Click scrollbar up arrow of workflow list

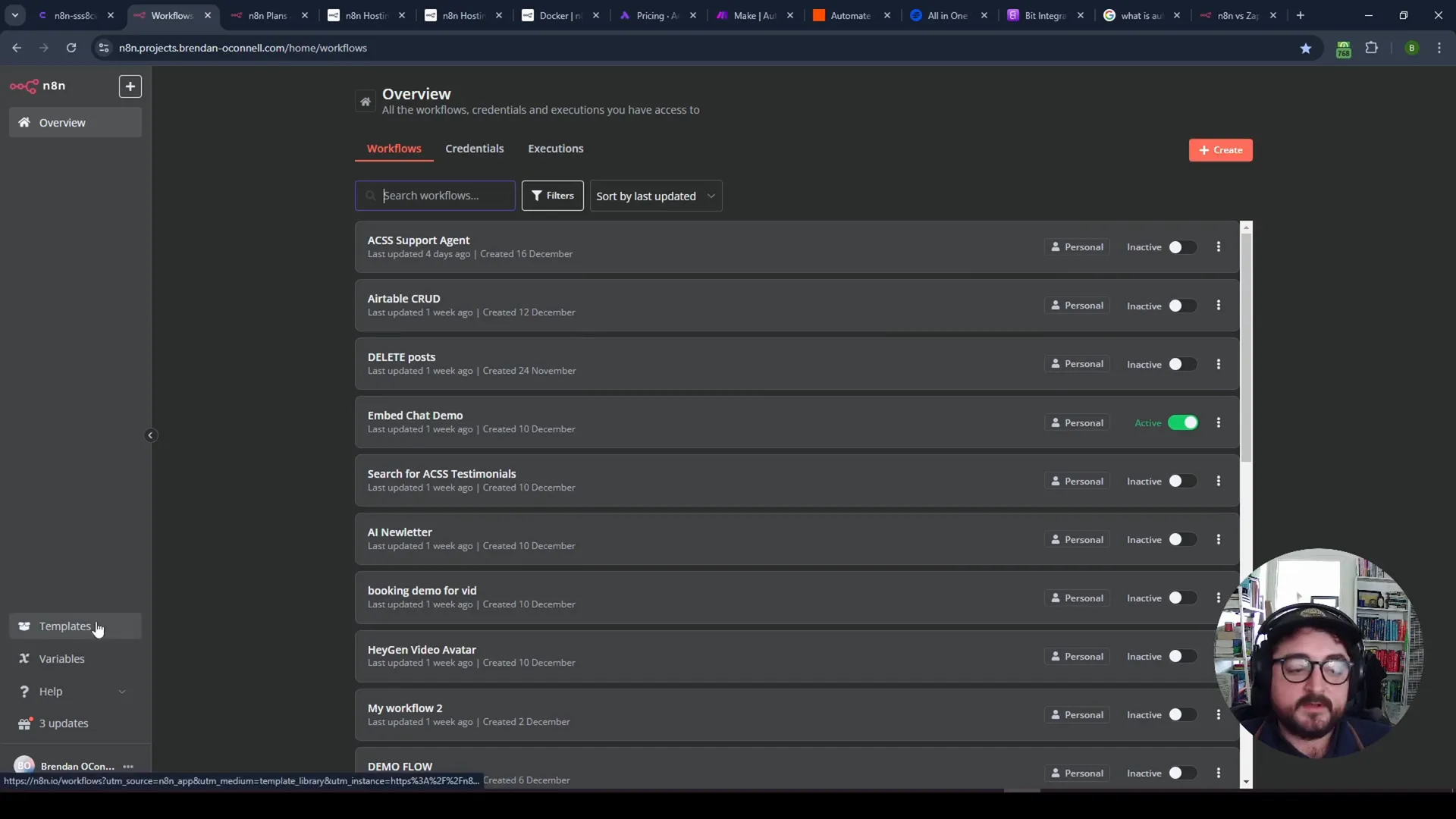tap(1246, 227)
